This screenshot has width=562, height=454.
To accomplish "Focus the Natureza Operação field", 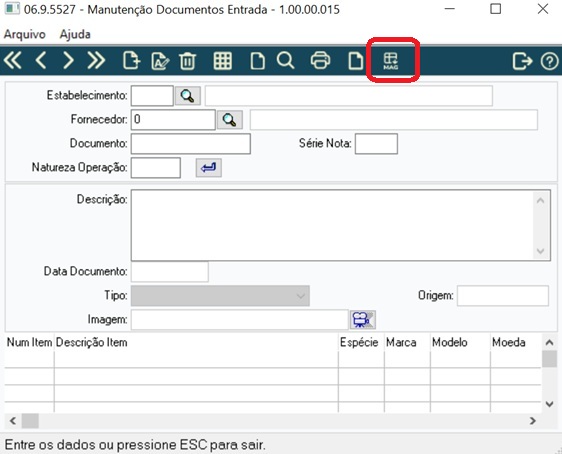I will (156, 168).
